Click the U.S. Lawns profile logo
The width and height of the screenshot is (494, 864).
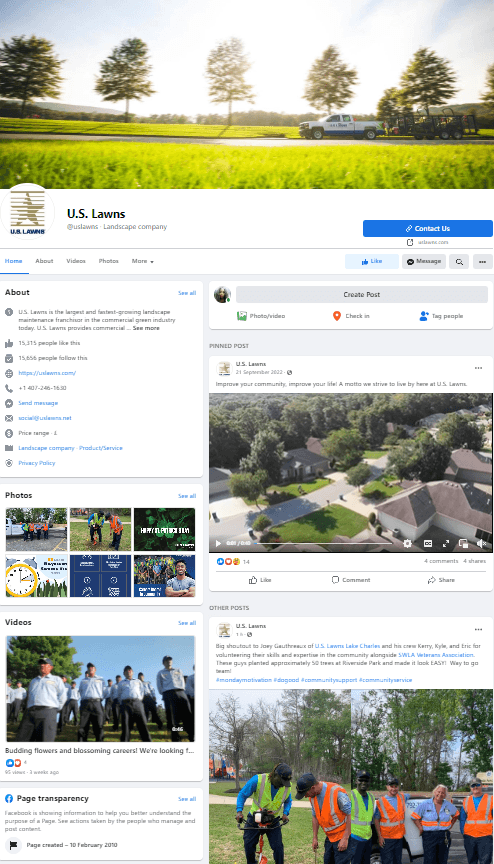pyautogui.click(x=28, y=214)
